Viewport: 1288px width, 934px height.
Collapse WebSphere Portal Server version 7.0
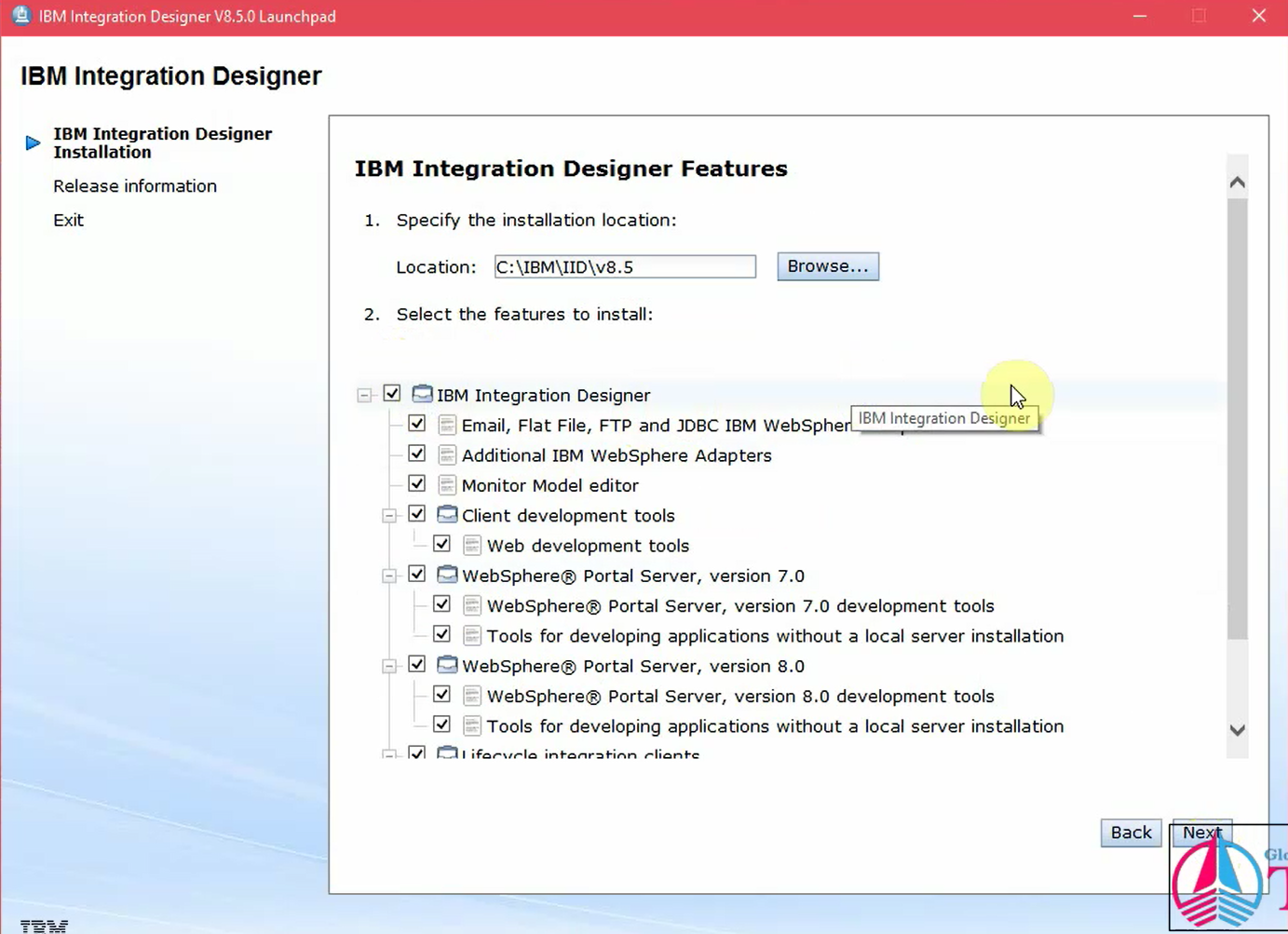coord(389,574)
